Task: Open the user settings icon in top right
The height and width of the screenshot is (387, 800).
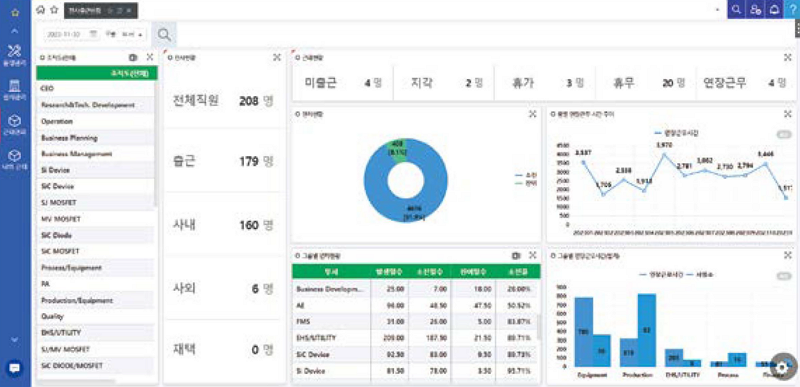Action: click(x=756, y=10)
